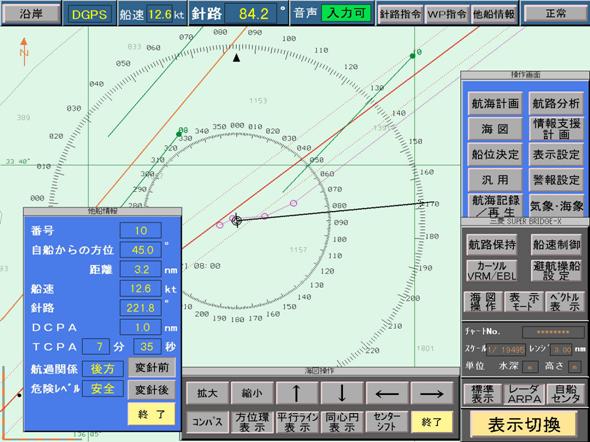Click the 縮小 zoom-out button
The image size is (590, 442).
click(x=252, y=393)
